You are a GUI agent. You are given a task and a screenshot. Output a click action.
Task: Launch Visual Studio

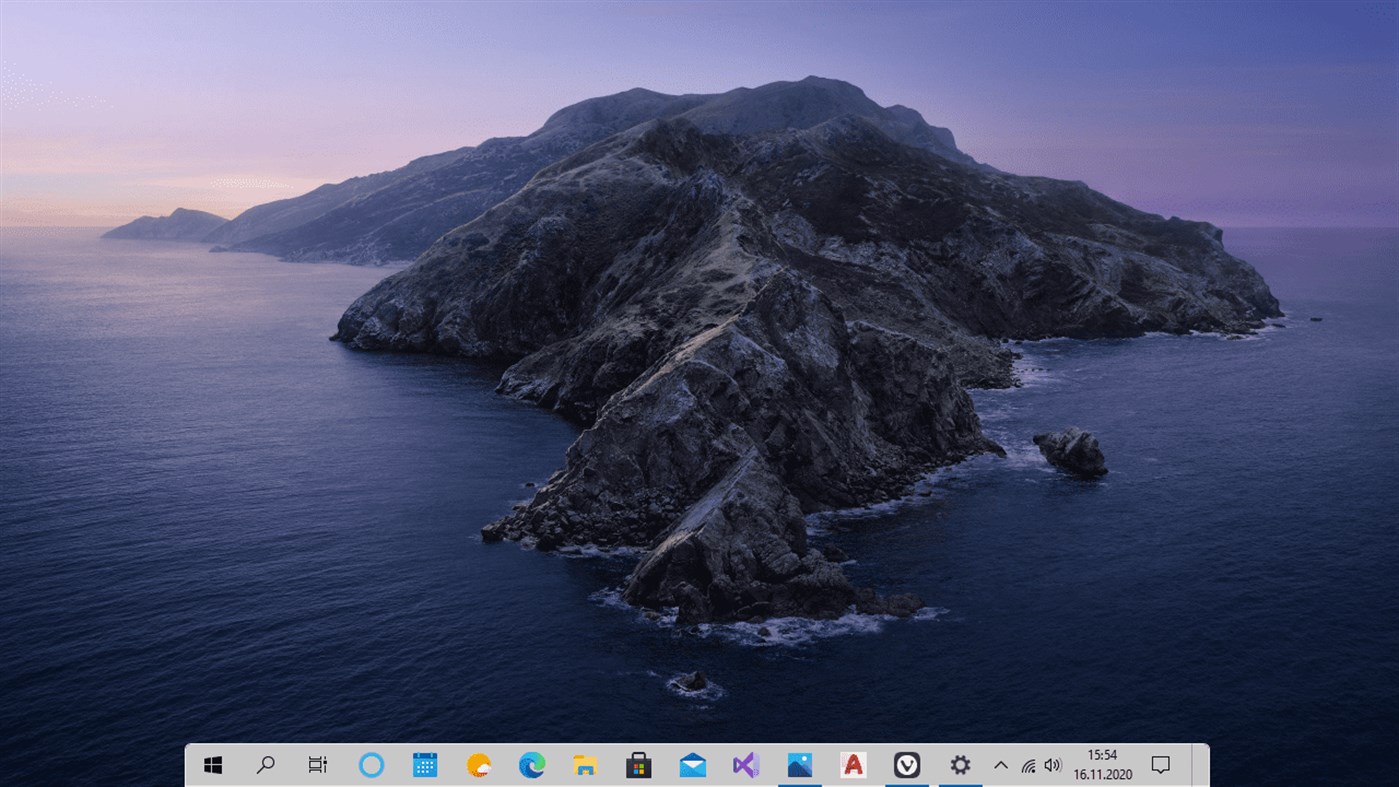click(x=745, y=764)
